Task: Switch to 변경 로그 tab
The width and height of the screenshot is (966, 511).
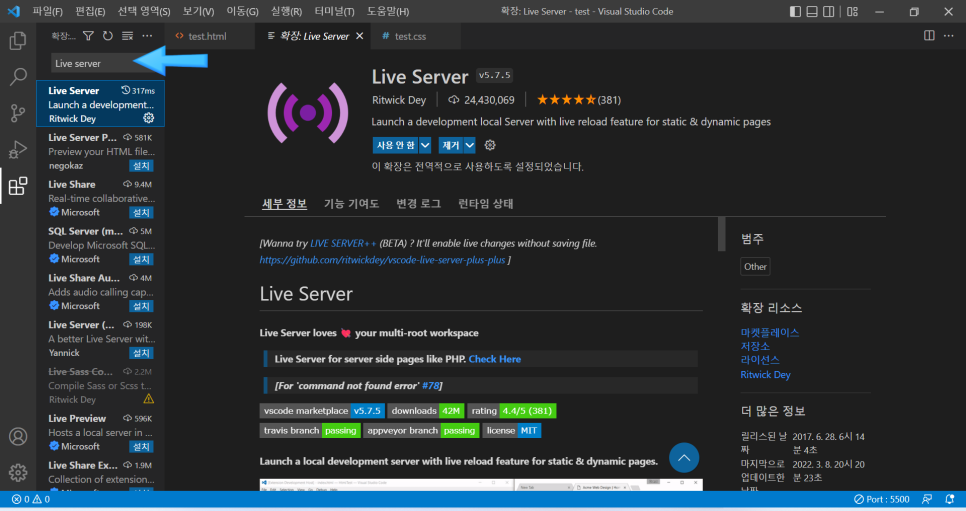Action: (x=418, y=204)
